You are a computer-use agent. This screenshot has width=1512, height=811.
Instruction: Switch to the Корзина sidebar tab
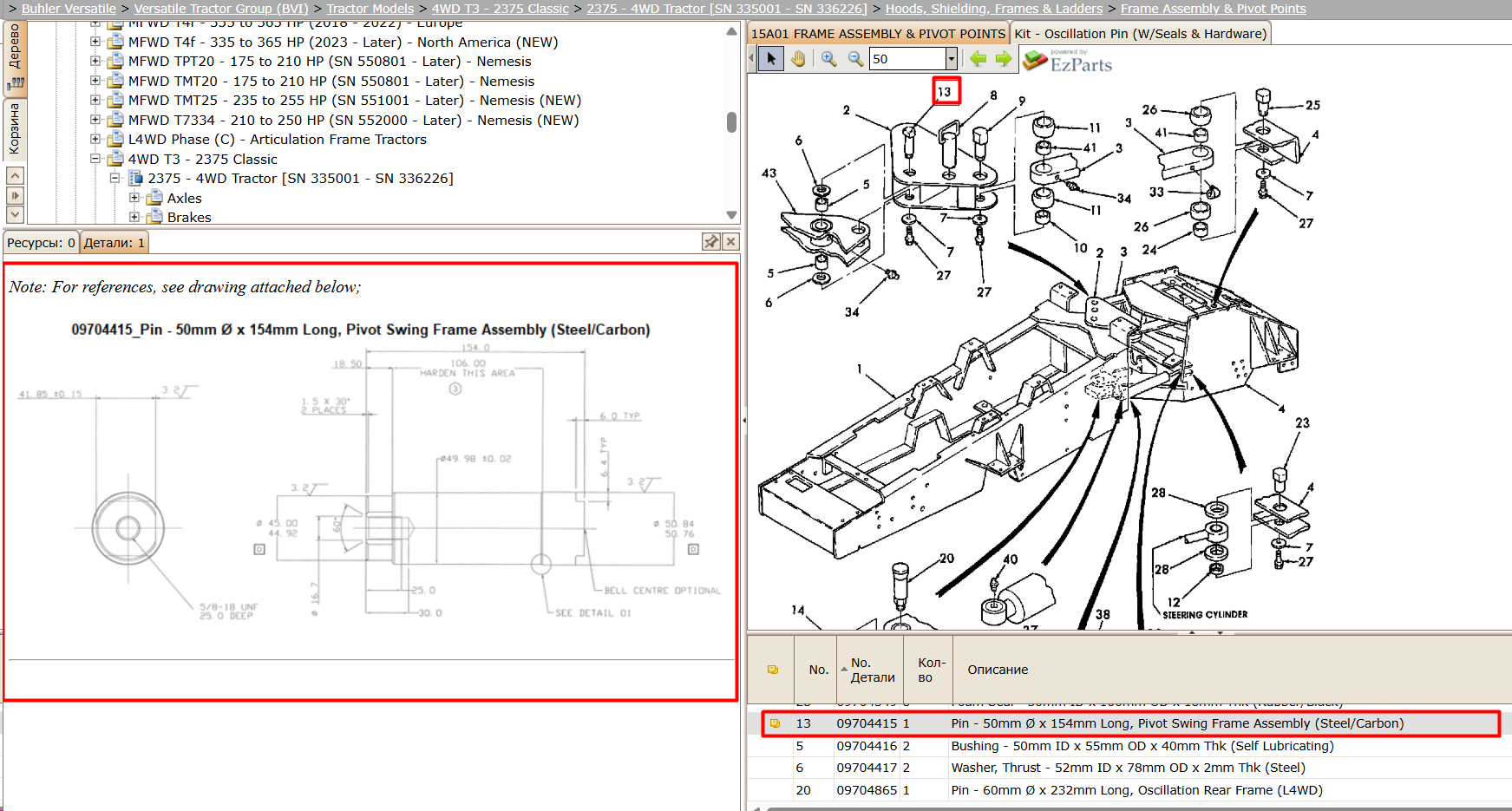[x=15, y=129]
